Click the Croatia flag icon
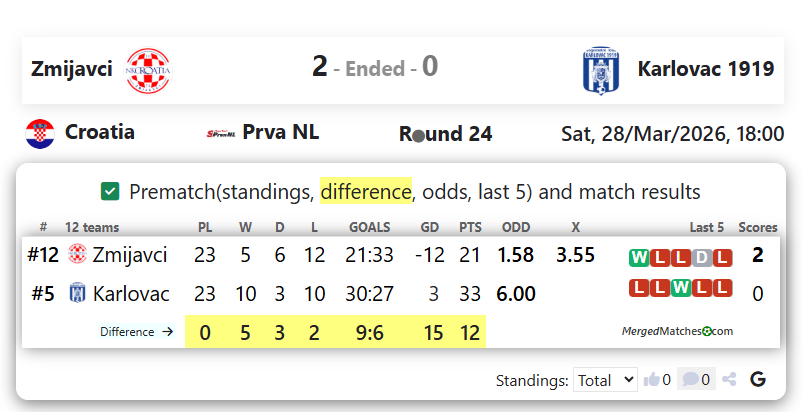803x412 pixels. (x=40, y=132)
